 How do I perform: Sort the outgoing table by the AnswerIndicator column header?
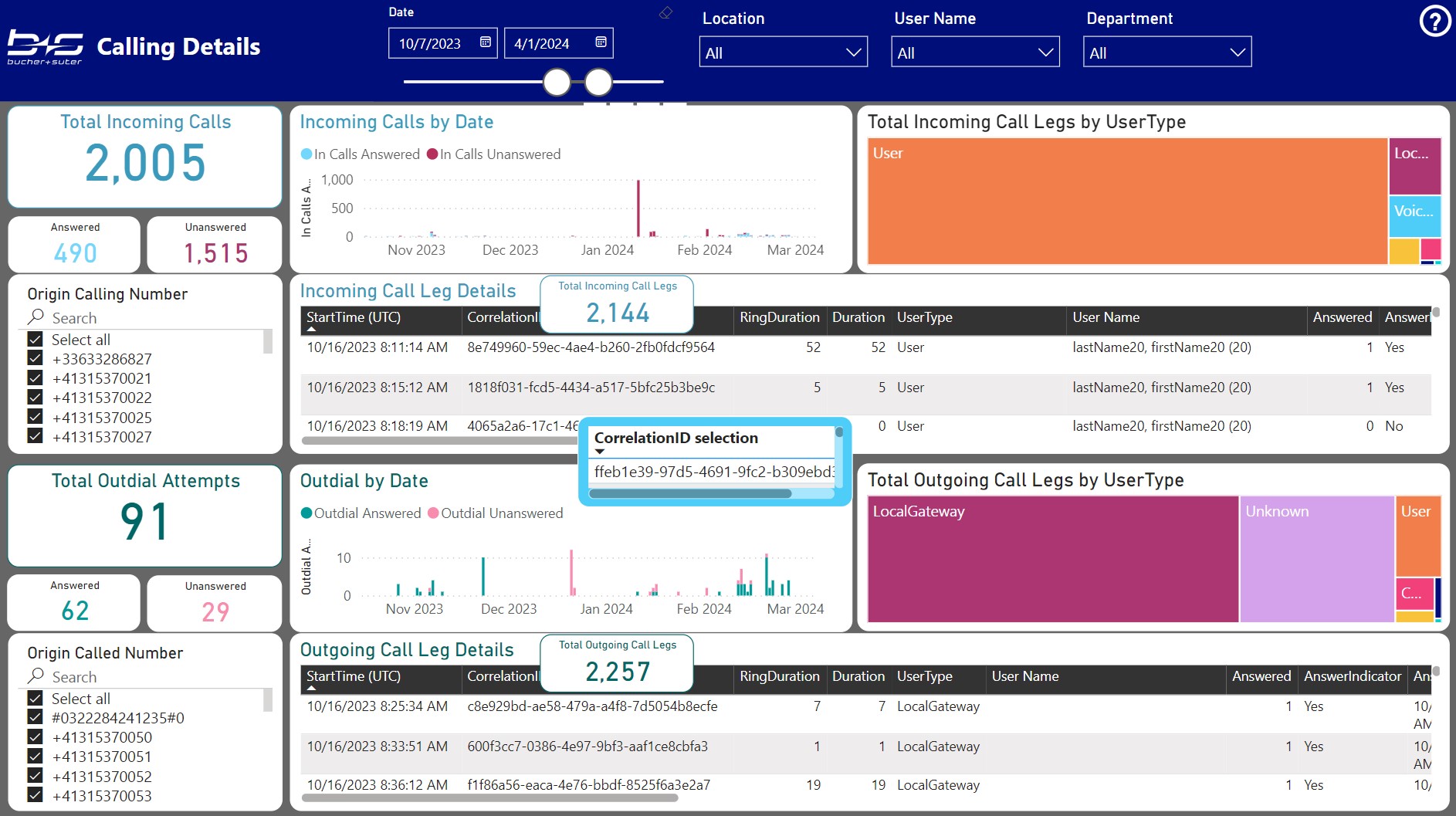tap(1353, 676)
